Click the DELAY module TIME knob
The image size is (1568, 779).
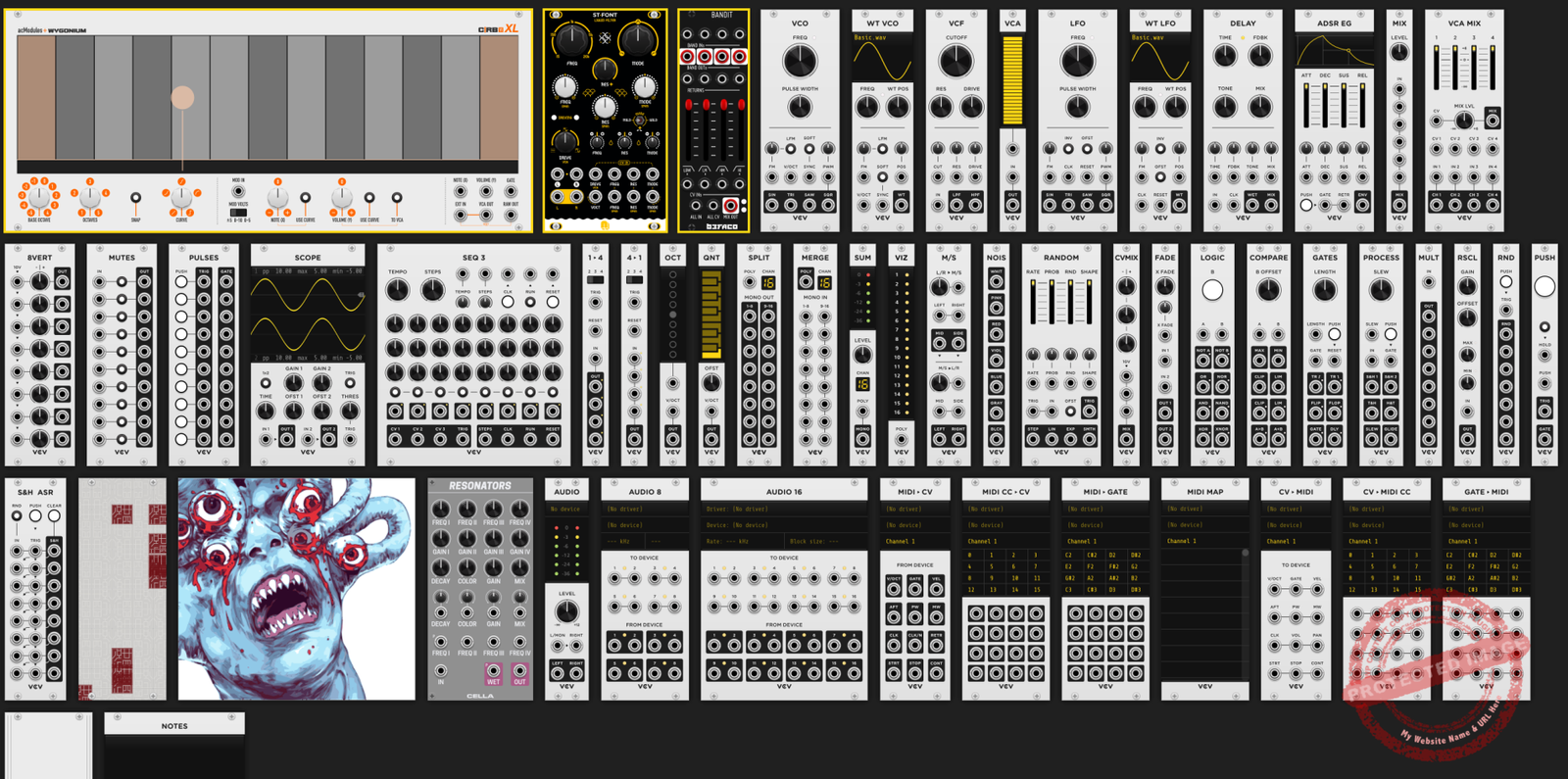coord(1225,56)
